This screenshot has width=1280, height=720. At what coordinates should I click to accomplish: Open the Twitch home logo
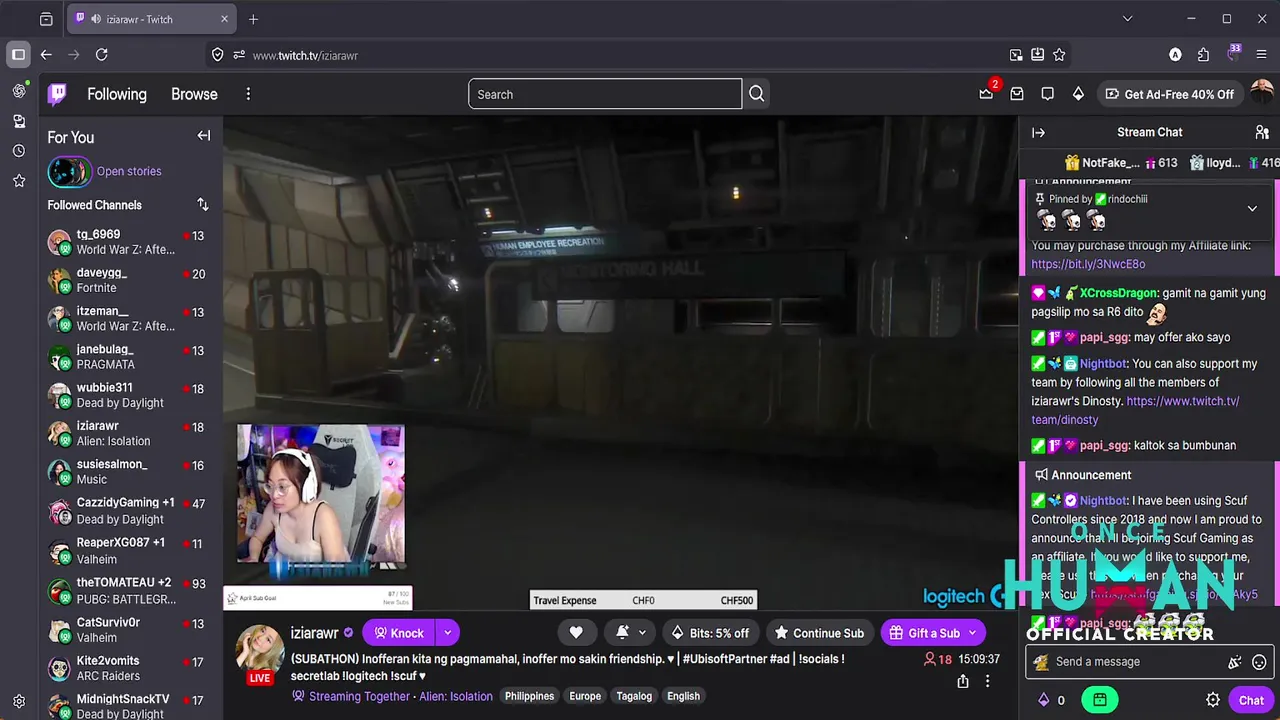pyautogui.click(x=58, y=94)
